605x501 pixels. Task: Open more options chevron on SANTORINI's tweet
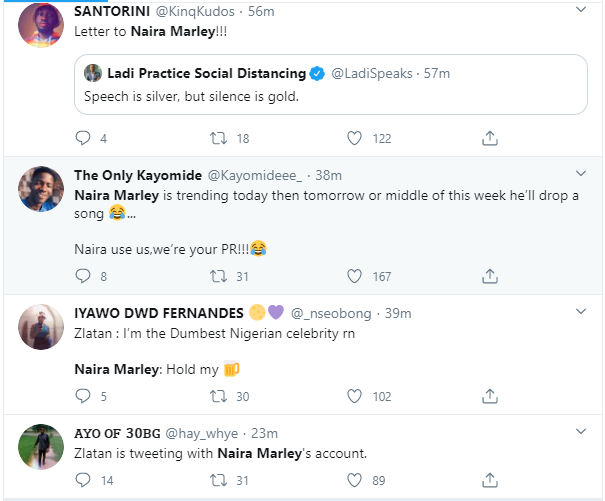(583, 11)
